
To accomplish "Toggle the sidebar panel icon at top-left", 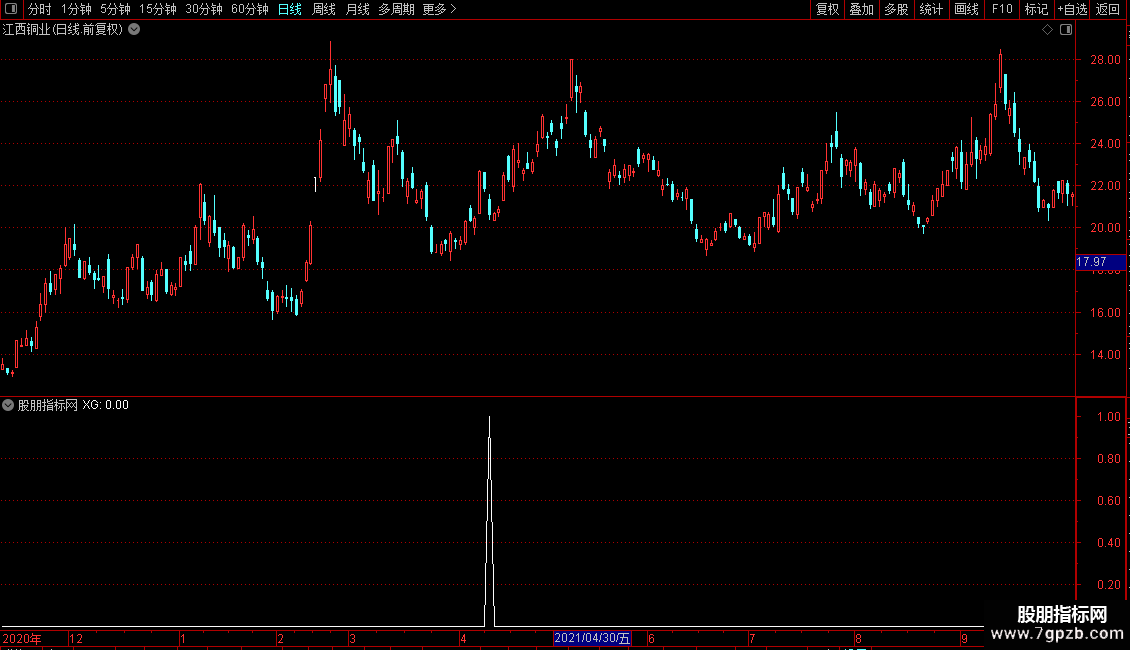I will [11, 9].
